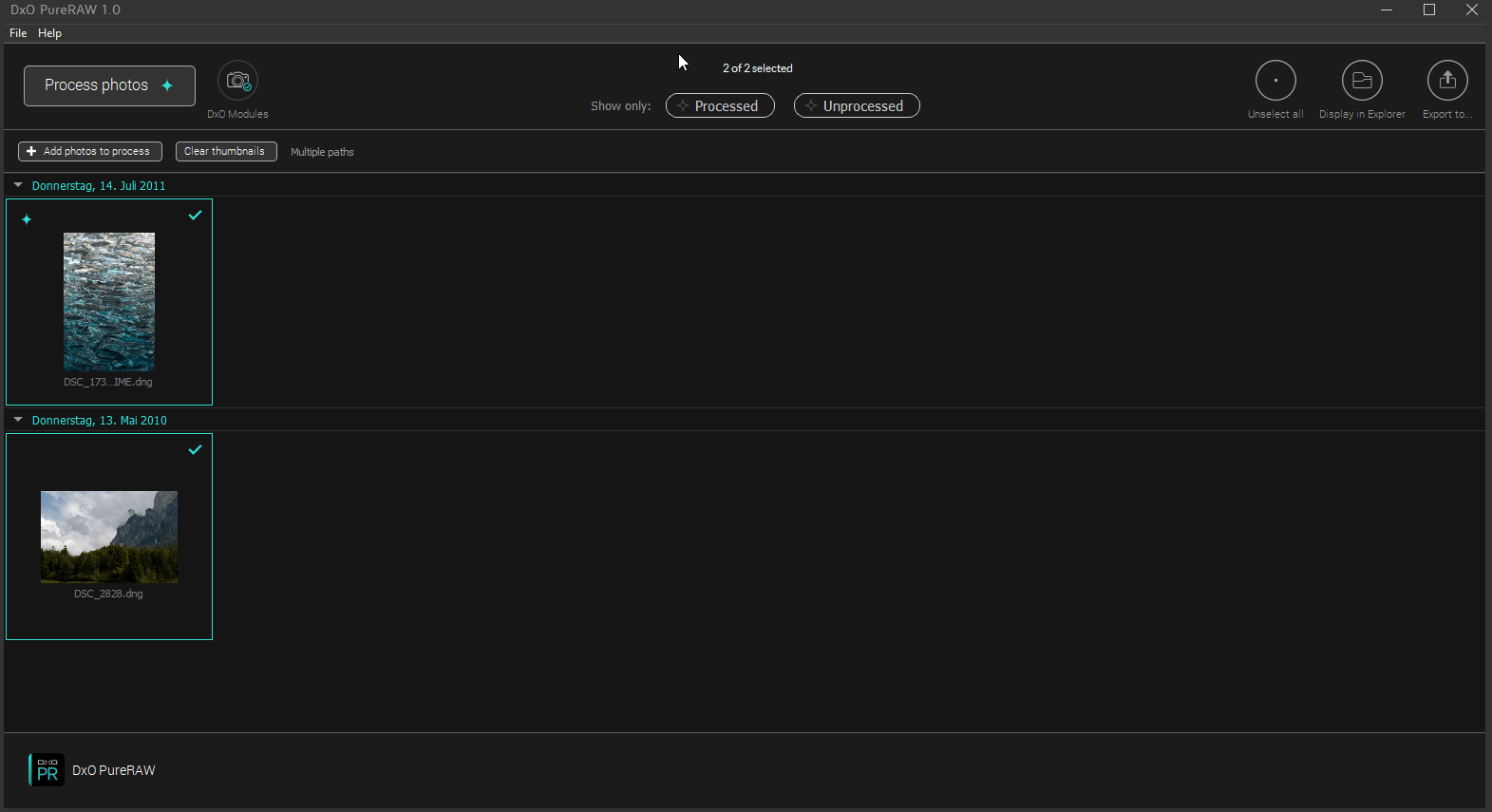This screenshot has height=812, width=1492.
Task: Toggle the Processed filter
Action: 720,106
